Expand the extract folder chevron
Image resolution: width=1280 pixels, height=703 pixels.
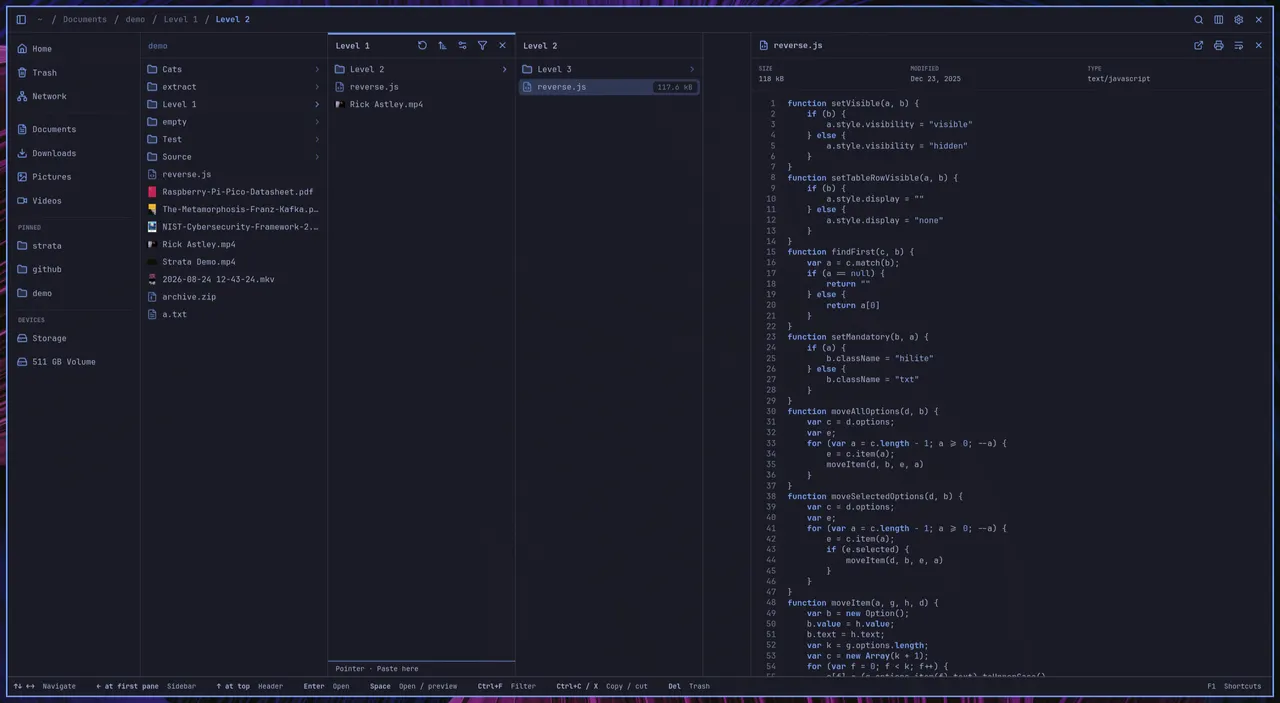point(317,87)
